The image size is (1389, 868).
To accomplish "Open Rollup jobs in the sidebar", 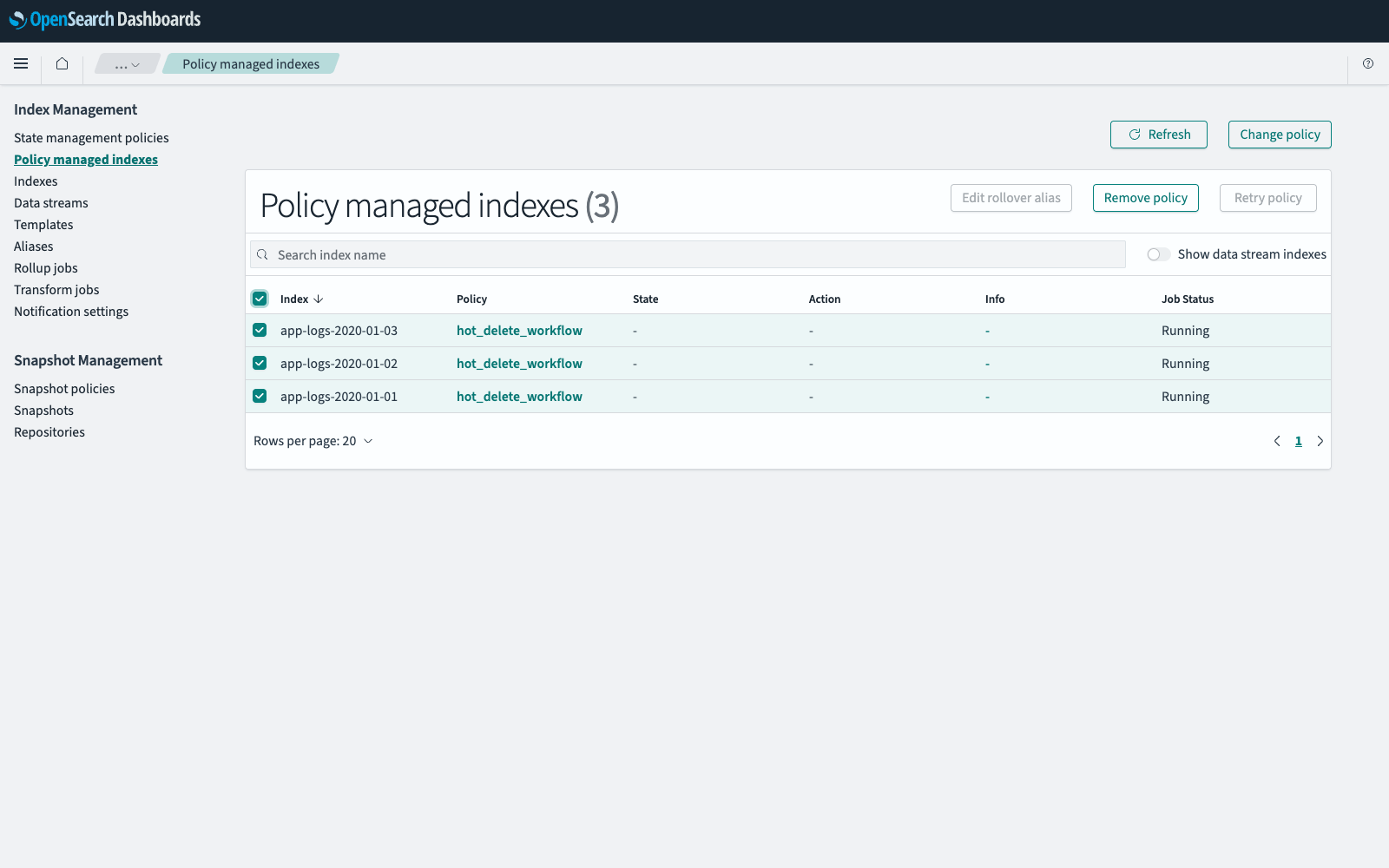I will [x=46, y=268].
